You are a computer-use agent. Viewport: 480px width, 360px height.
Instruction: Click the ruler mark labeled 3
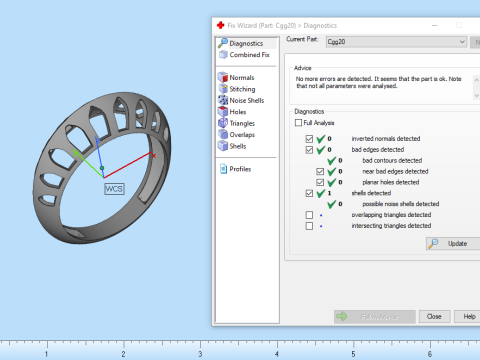[x=200, y=354]
